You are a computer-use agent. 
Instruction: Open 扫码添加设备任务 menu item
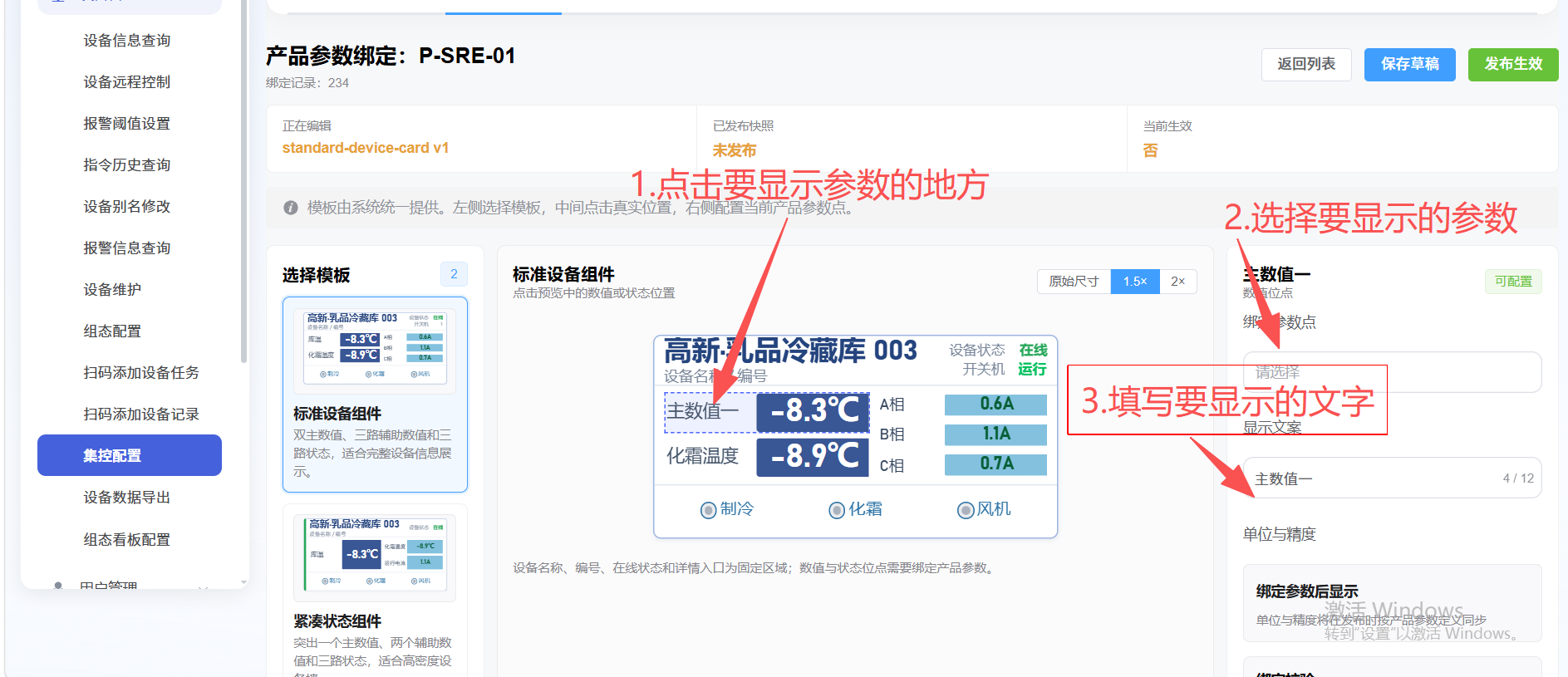point(141,373)
